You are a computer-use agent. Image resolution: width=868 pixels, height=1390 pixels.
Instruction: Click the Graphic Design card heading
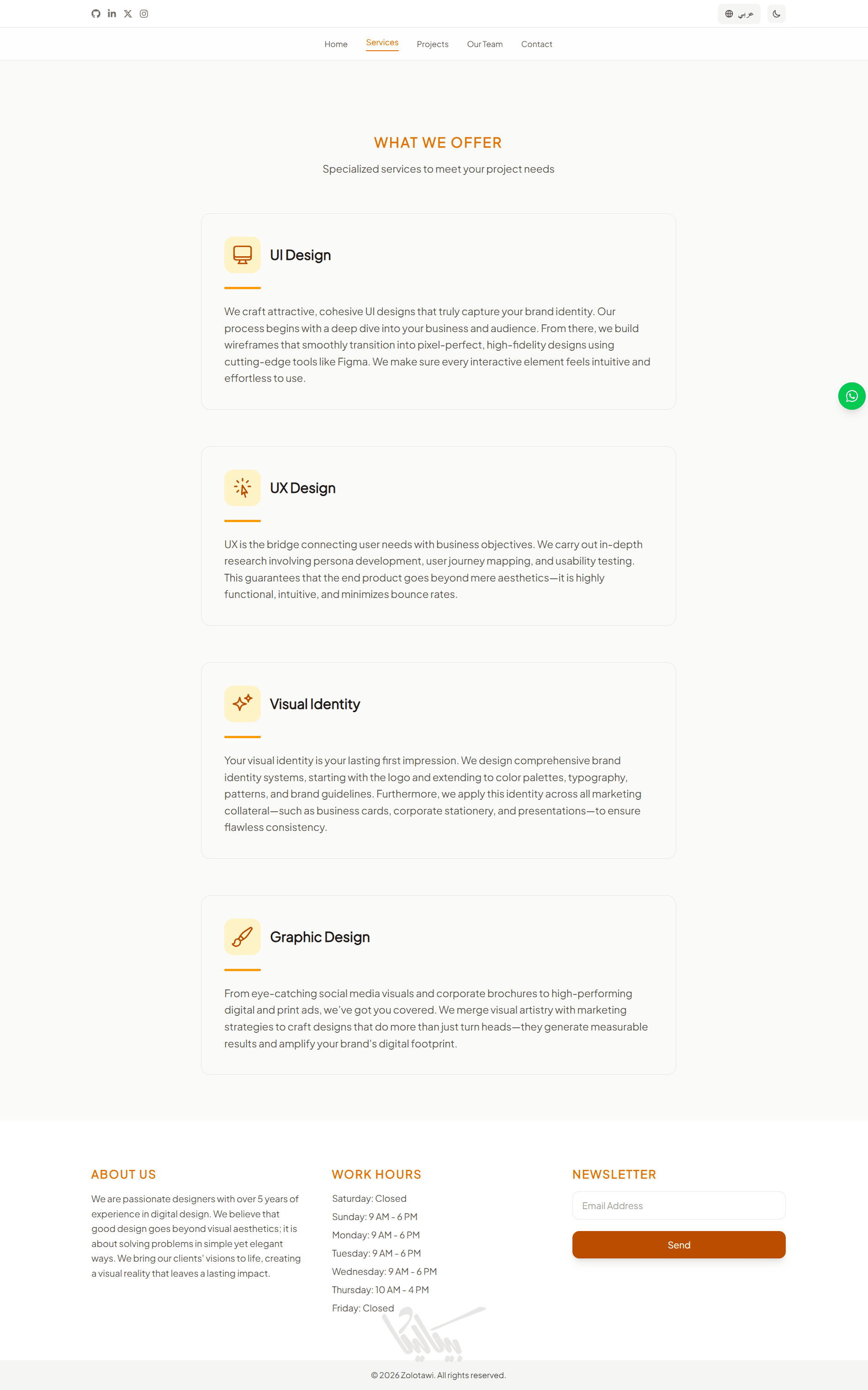pyautogui.click(x=320, y=936)
